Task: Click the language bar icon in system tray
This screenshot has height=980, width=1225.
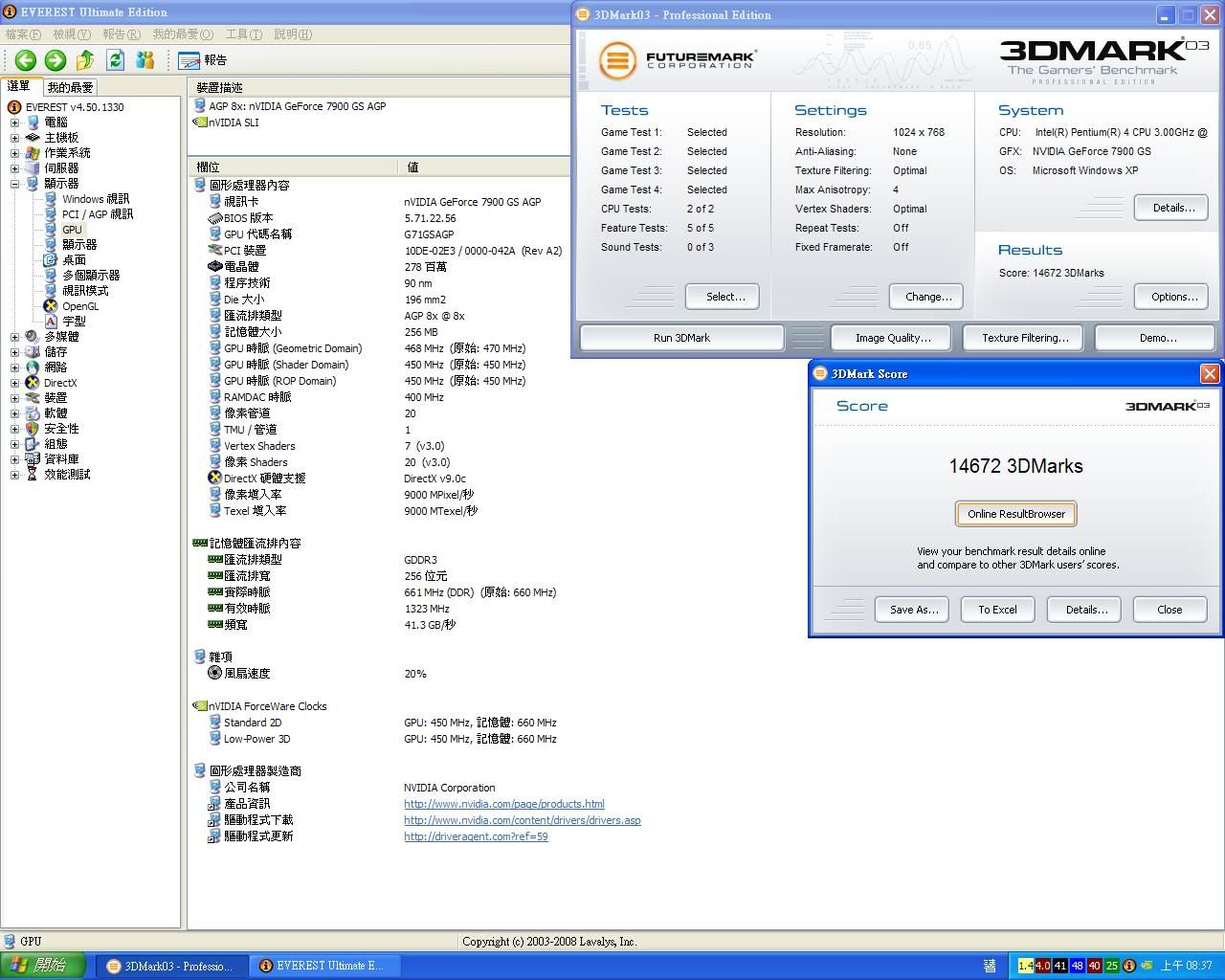Action: [989, 966]
